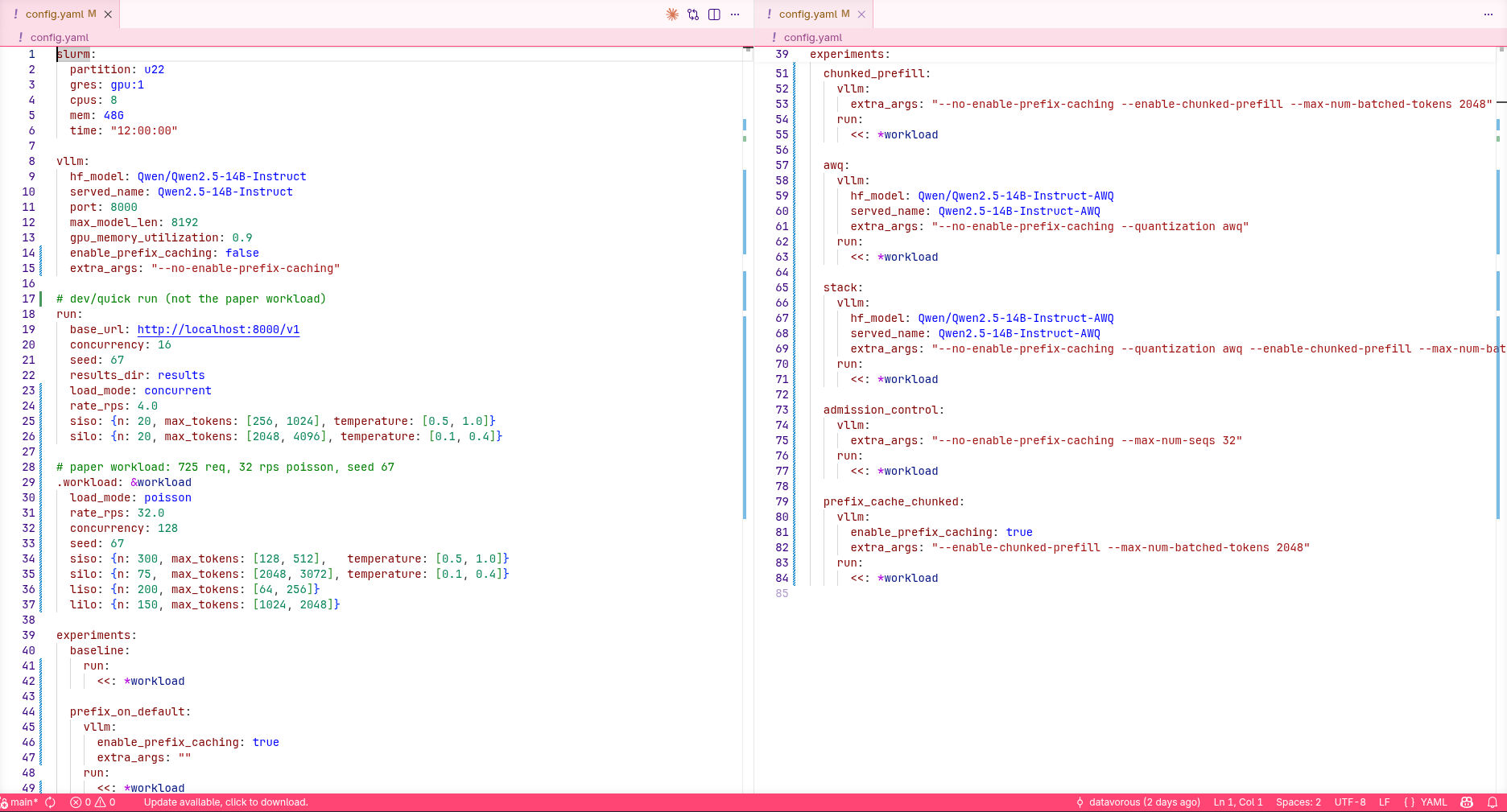1507x812 pixels.
Task: Click the 'awq:' key in the right editor
Action: [x=836, y=165]
